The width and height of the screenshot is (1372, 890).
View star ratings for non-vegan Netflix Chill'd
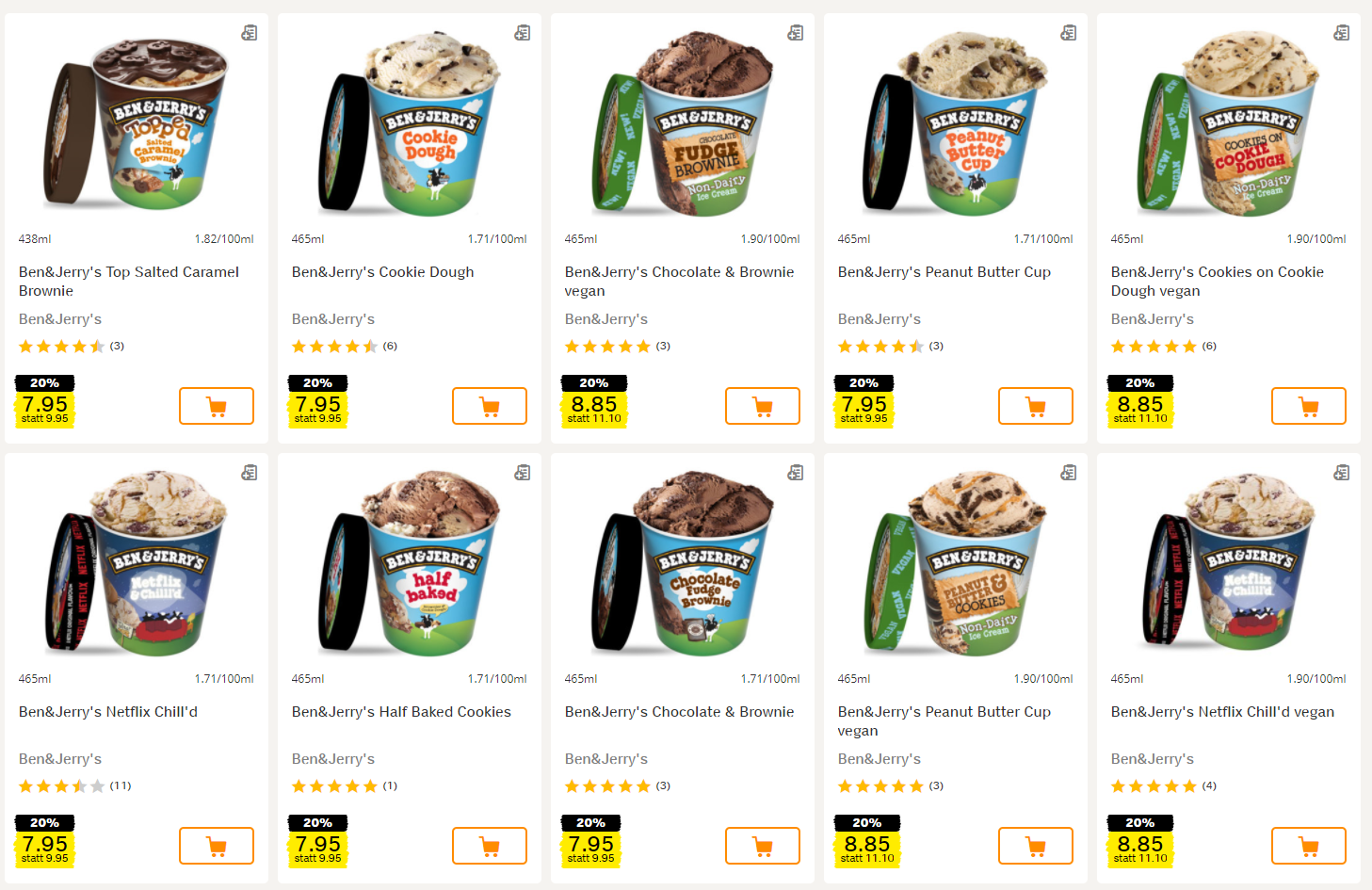click(x=62, y=786)
